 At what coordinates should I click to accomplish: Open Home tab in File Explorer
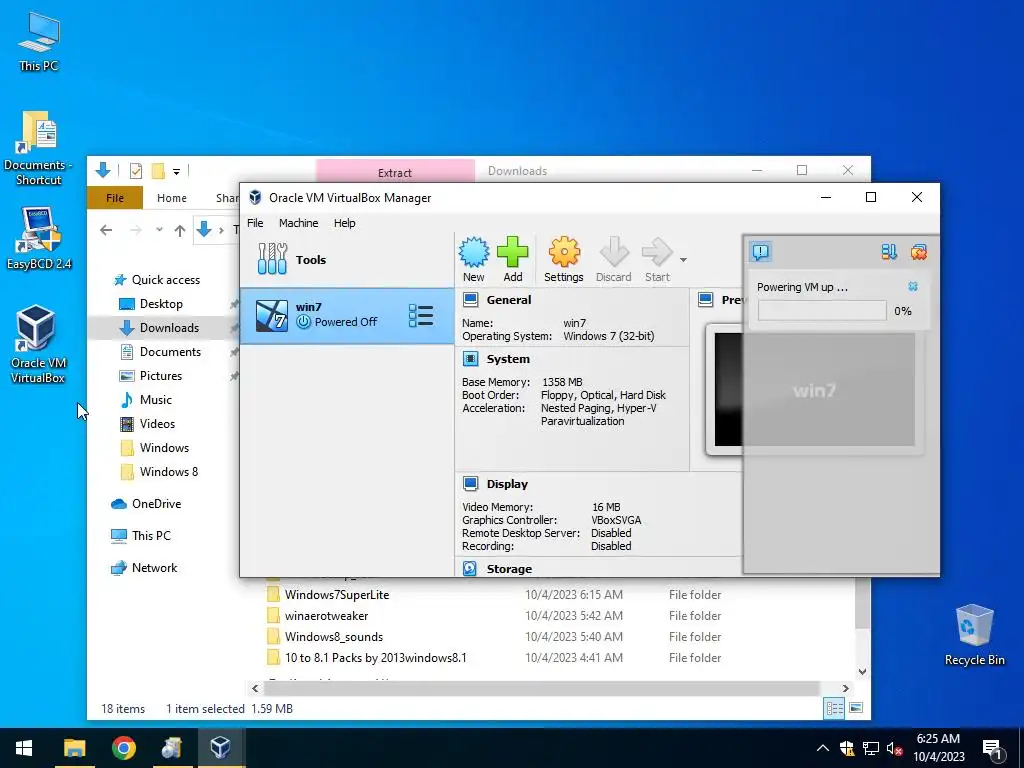(x=172, y=198)
